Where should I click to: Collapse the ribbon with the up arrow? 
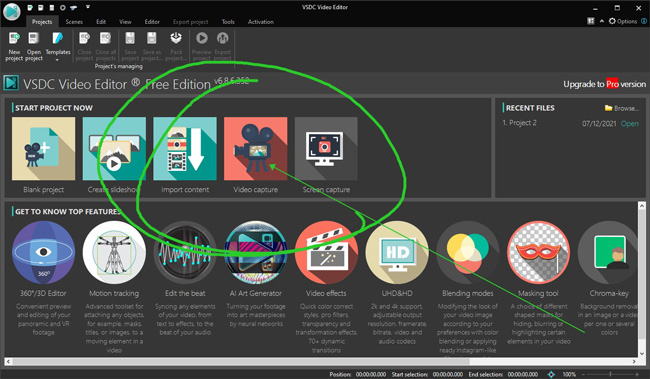(601, 21)
